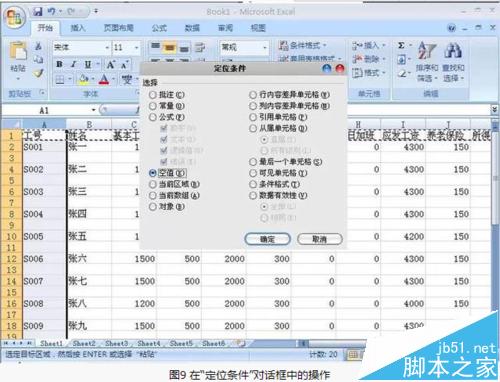Click the Conditional Formatting icon

tap(284, 45)
